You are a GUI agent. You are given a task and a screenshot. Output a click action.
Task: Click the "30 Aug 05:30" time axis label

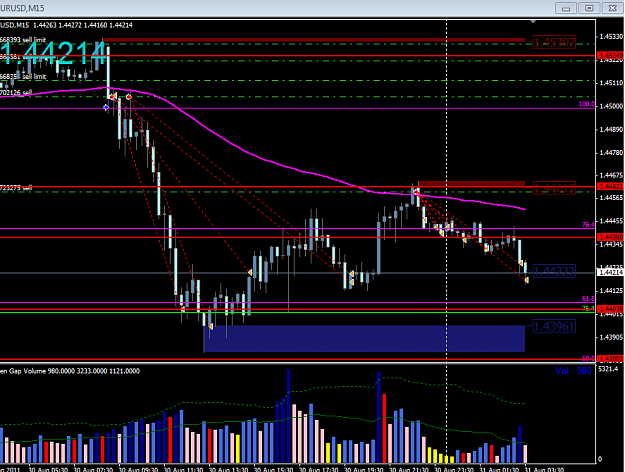tap(48, 469)
